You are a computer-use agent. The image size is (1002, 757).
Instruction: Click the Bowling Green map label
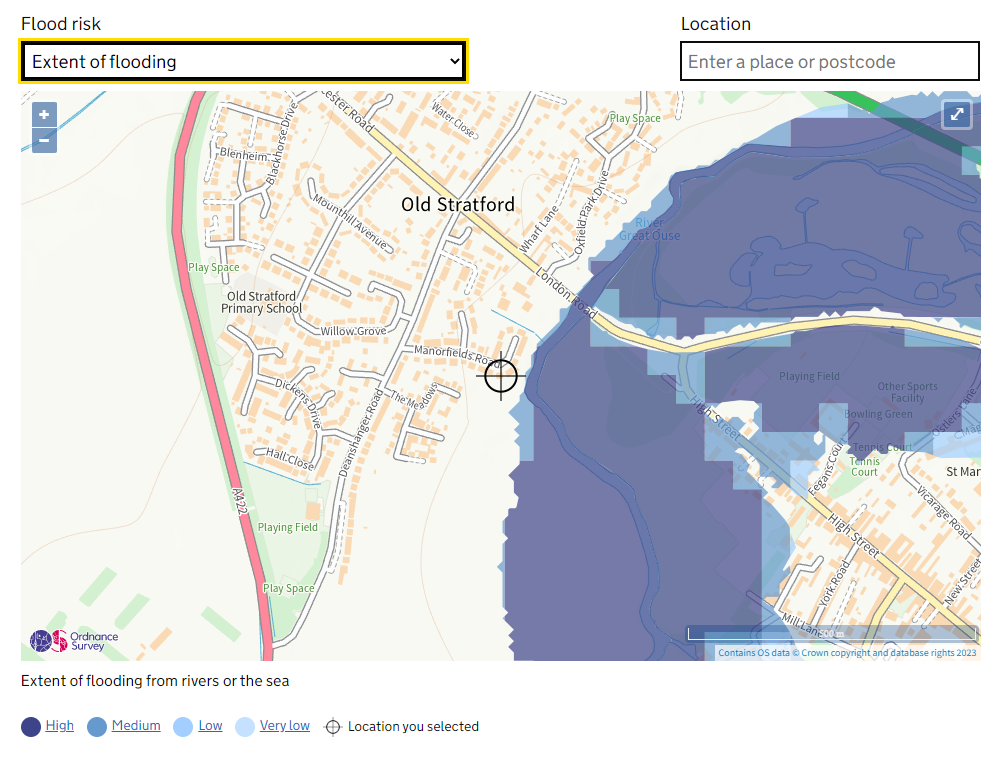[x=878, y=414]
